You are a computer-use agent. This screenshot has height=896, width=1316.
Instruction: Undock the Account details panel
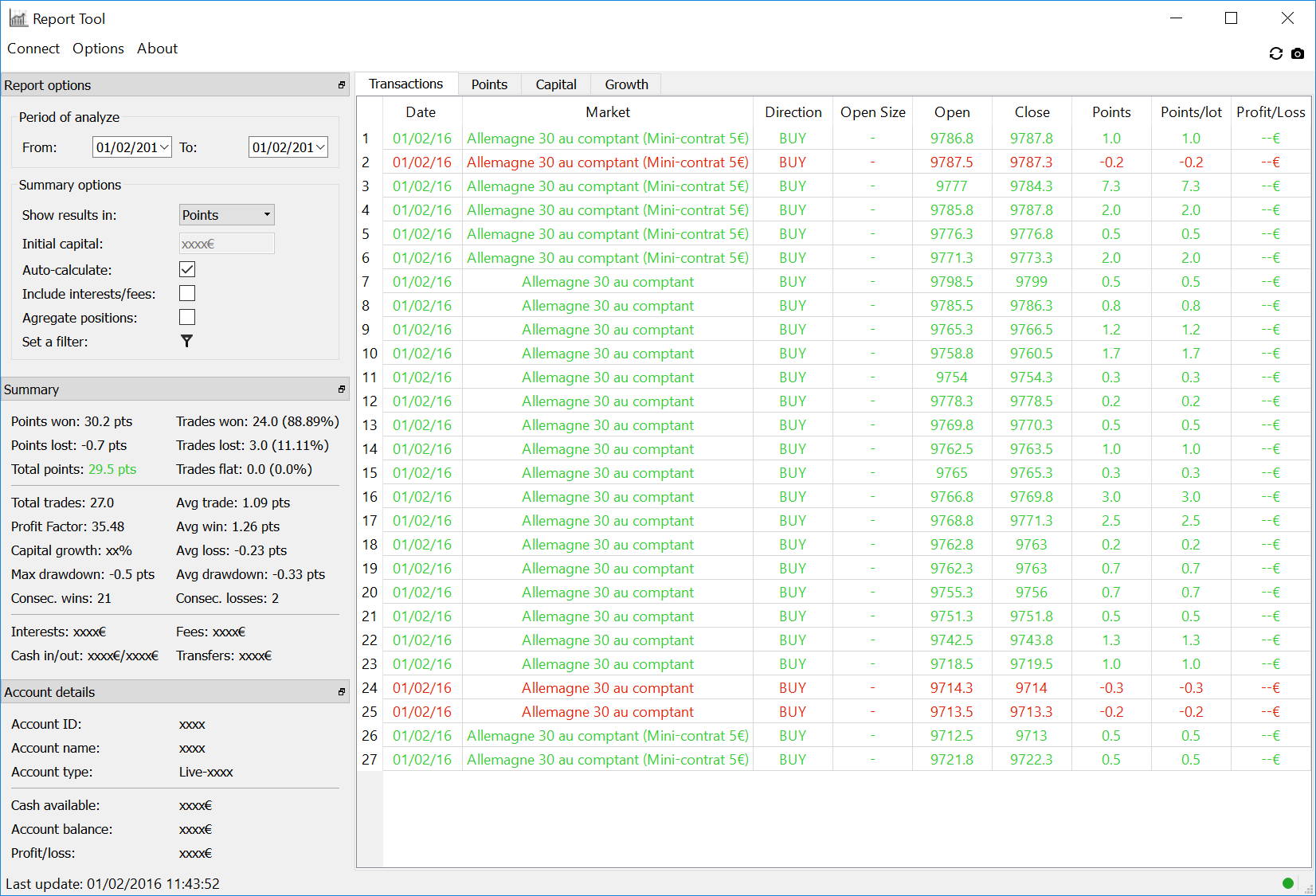pyautogui.click(x=342, y=692)
